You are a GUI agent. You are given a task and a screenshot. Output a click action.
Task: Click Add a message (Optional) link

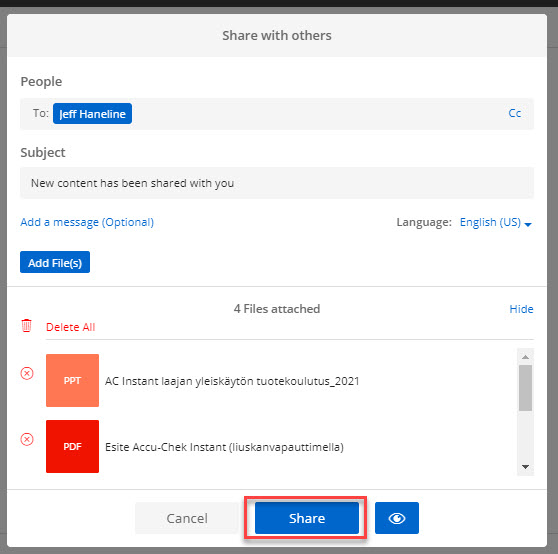pos(87,222)
